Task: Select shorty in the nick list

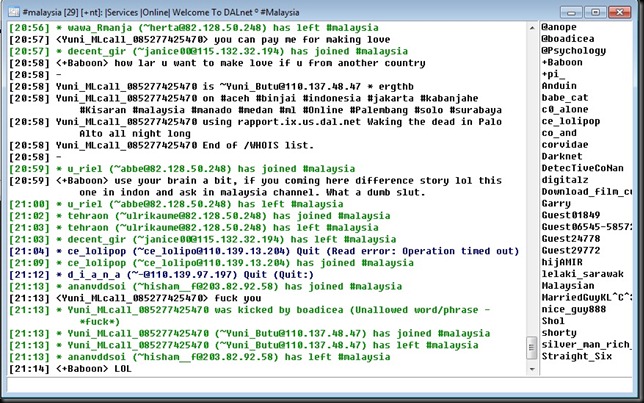Action: click(x=559, y=333)
